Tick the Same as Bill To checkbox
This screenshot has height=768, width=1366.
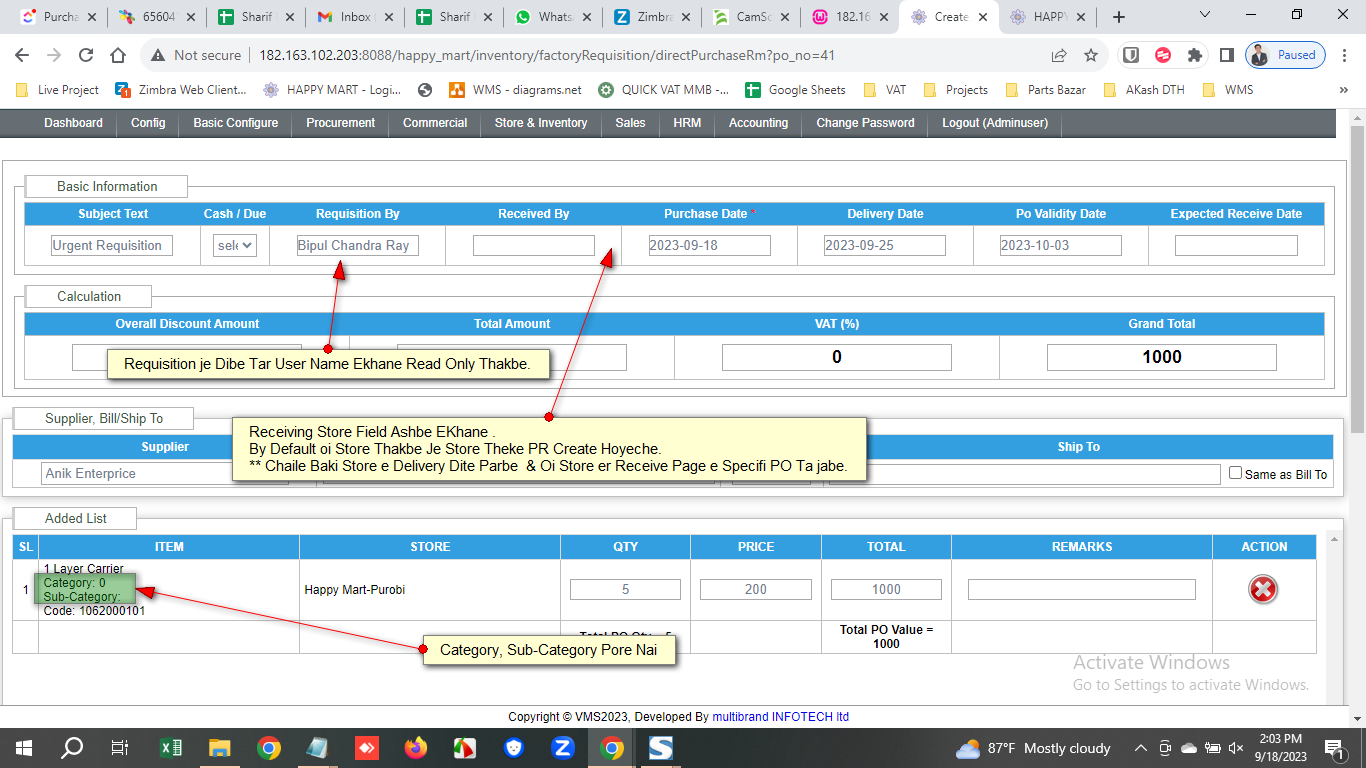point(1235,473)
